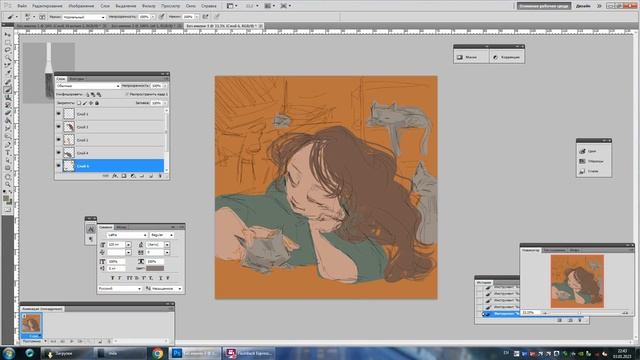Image resolution: width=640 pixels, height=360 pixels.
Task: Play the frame animation
Action: (72, 341)
